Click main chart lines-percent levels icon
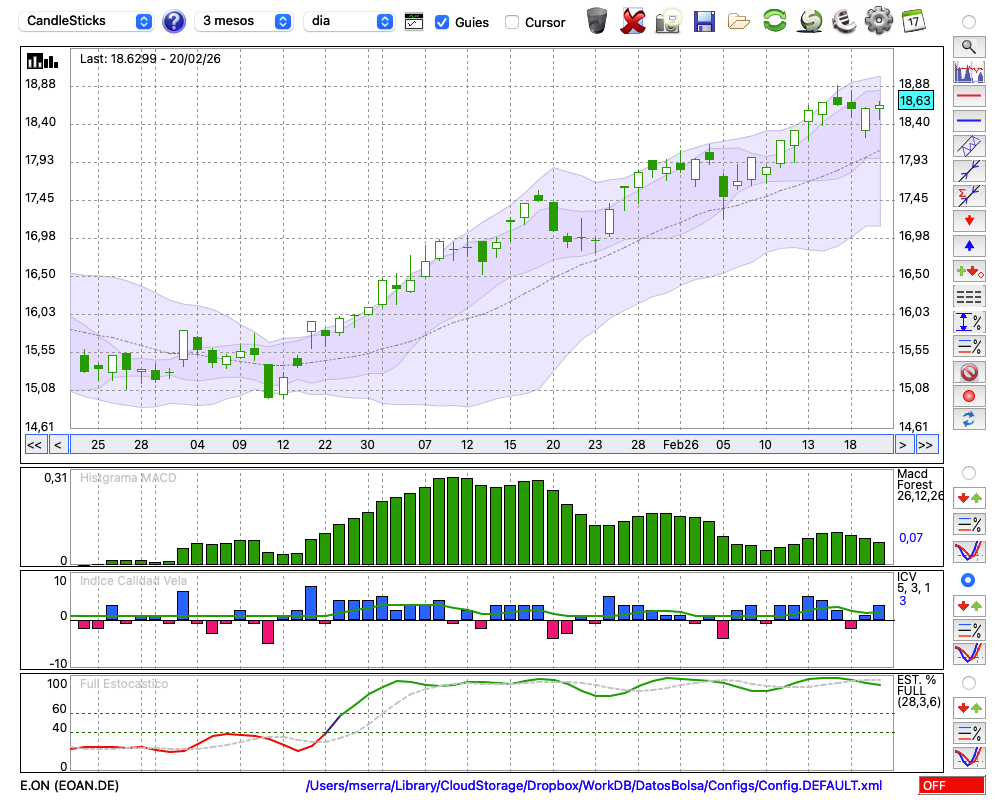1000x800 pixels. pos(969,346)
